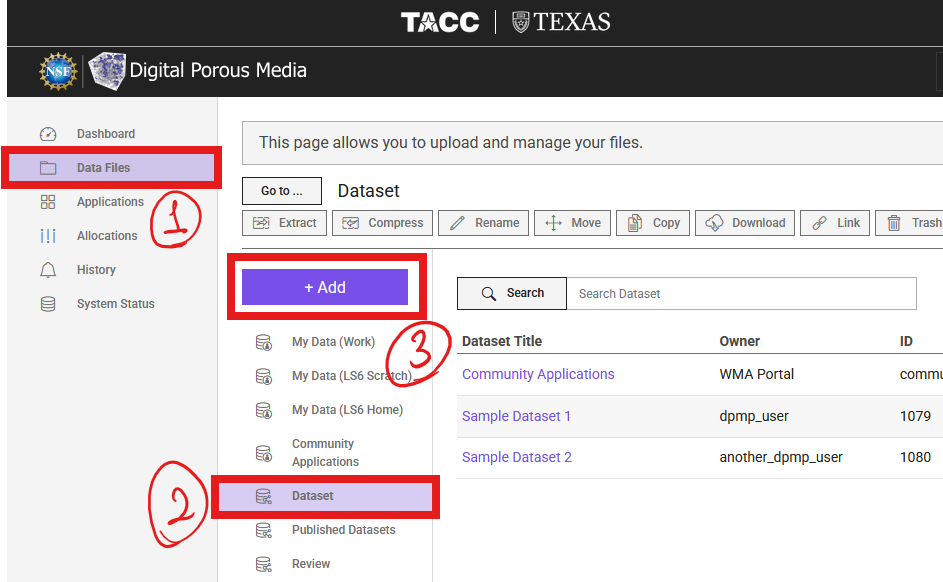Open History from the sidebar

(x=96, y=269)
